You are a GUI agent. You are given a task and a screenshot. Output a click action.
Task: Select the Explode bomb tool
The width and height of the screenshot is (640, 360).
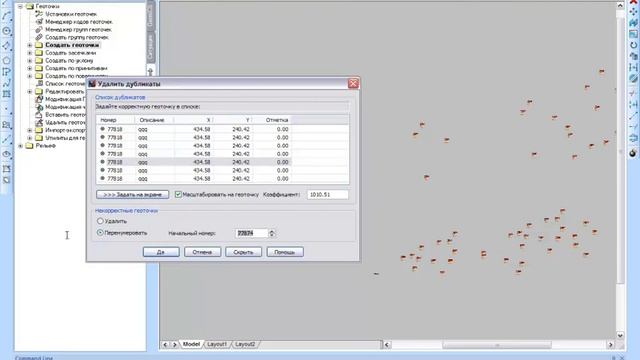click(x=633, y=153)
